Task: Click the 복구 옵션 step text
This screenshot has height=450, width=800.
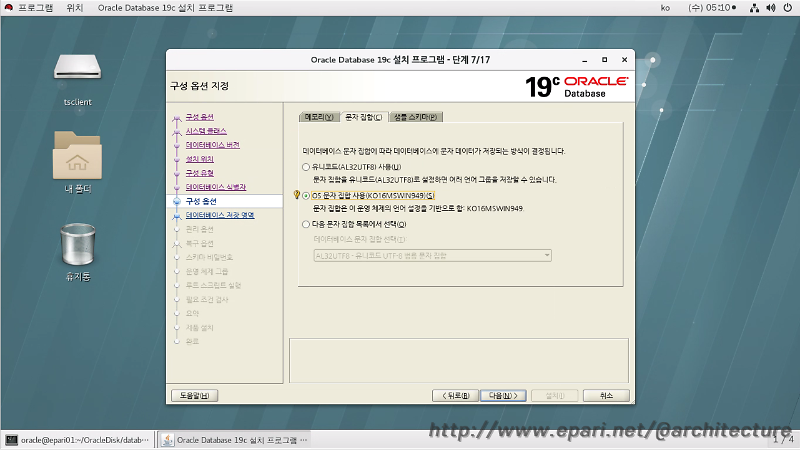Action: (199, 243)
